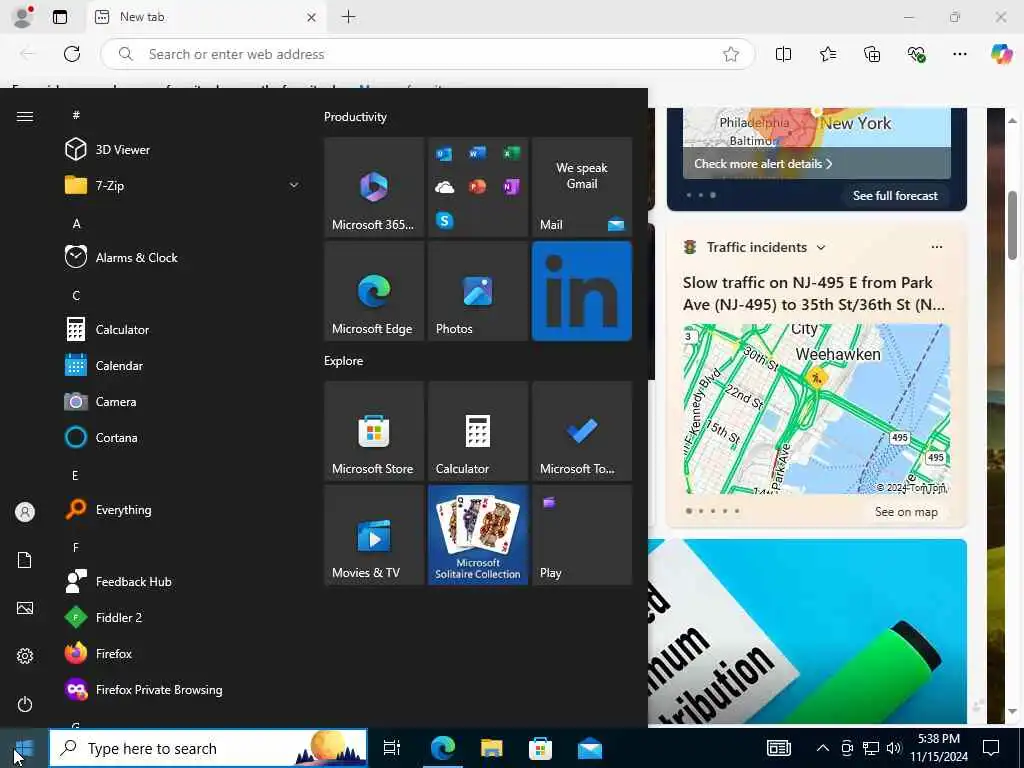The width and height of the screenshot is (1024, 768).
Task: Click the letter E group header
Action: click(x=75, y=475)
